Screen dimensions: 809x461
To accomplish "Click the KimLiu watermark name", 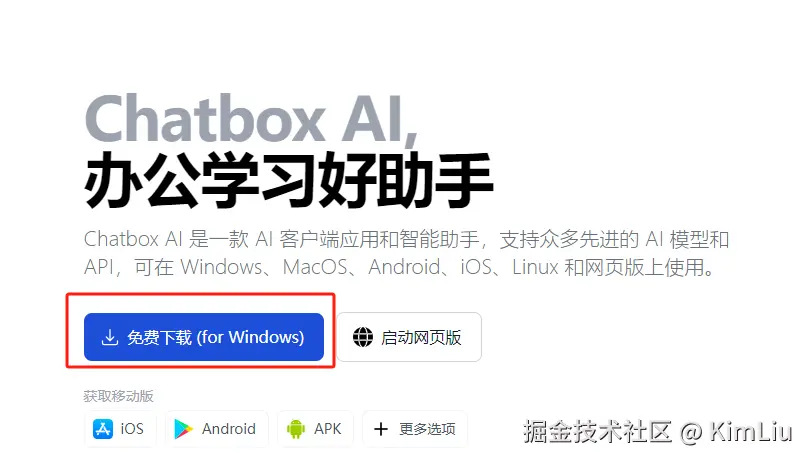I will pos(751,431).
